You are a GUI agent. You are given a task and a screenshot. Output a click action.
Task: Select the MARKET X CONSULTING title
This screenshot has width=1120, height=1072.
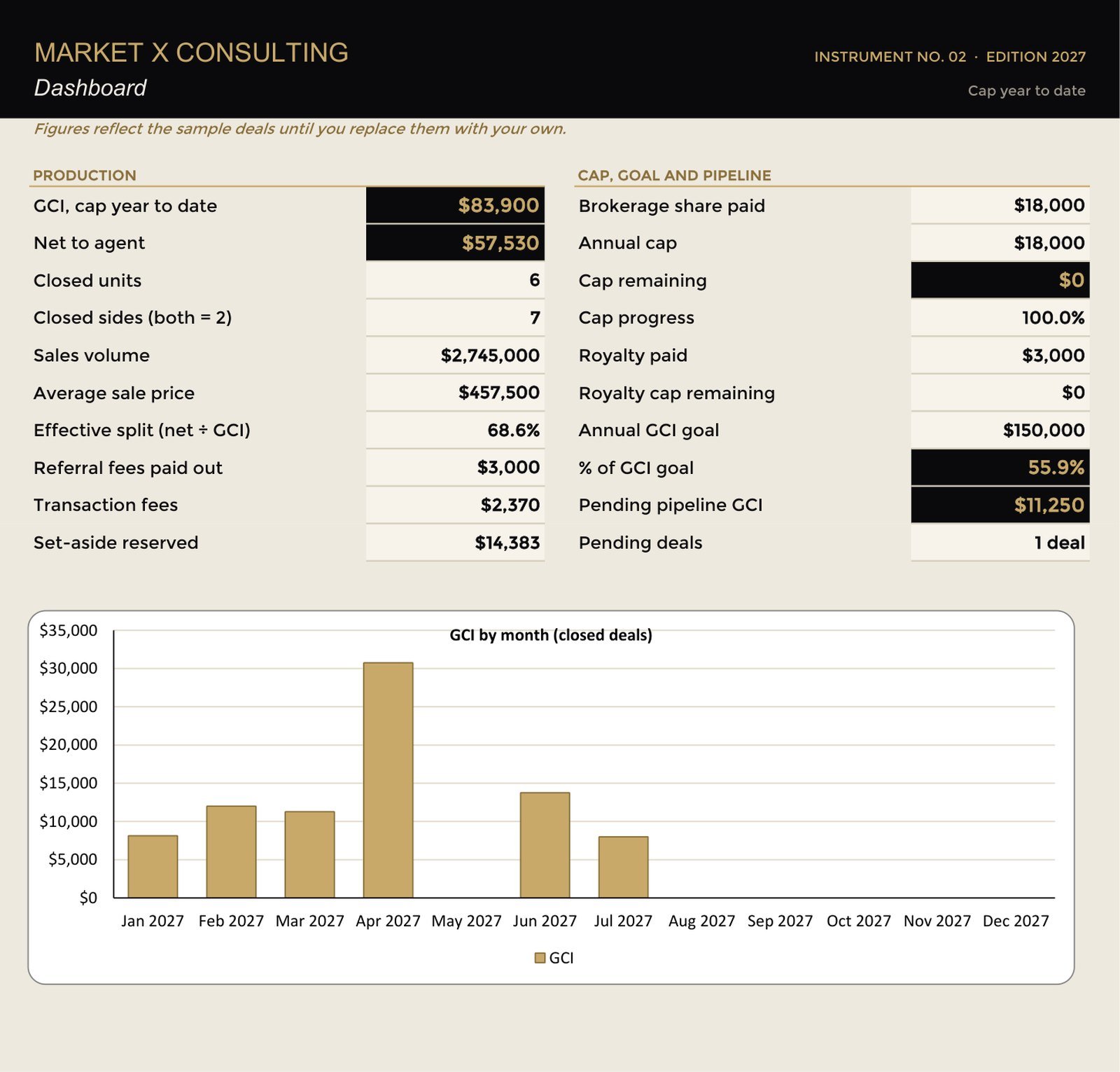click(x=191, y=53)
